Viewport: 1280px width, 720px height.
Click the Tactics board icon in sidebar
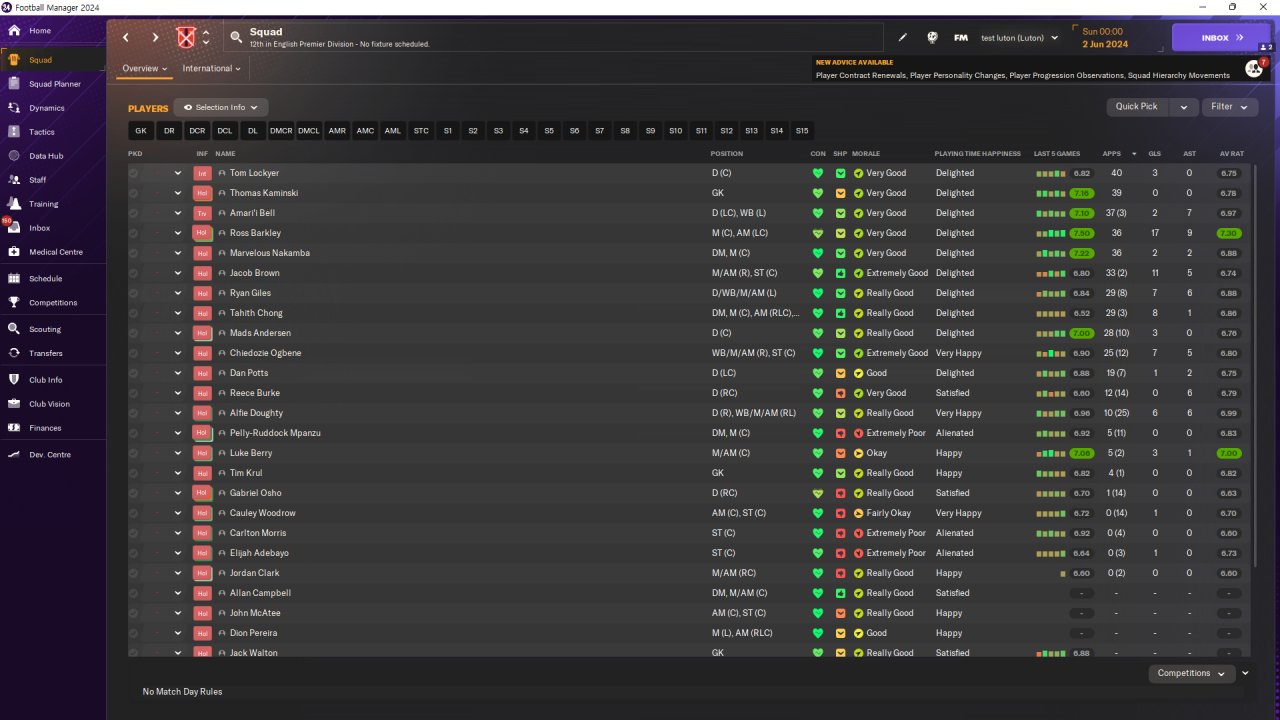[14, 132]
